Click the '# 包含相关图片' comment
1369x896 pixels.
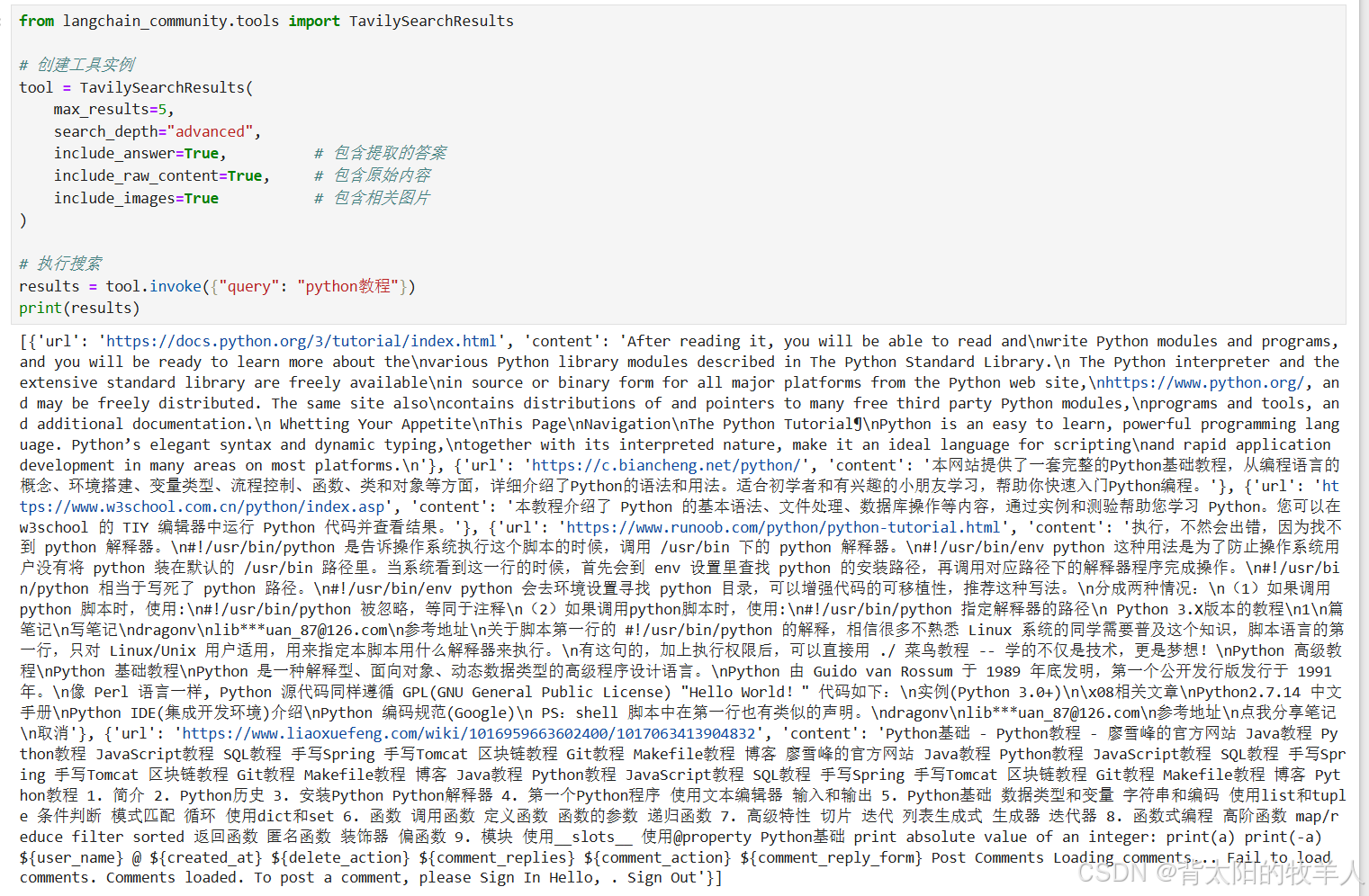[372, 198]
